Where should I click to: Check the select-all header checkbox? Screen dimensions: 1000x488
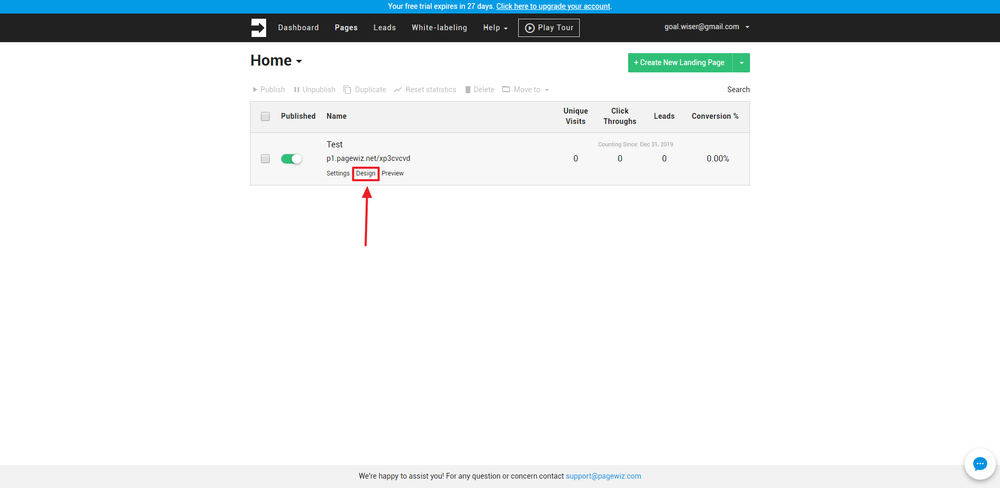[265, 116]
